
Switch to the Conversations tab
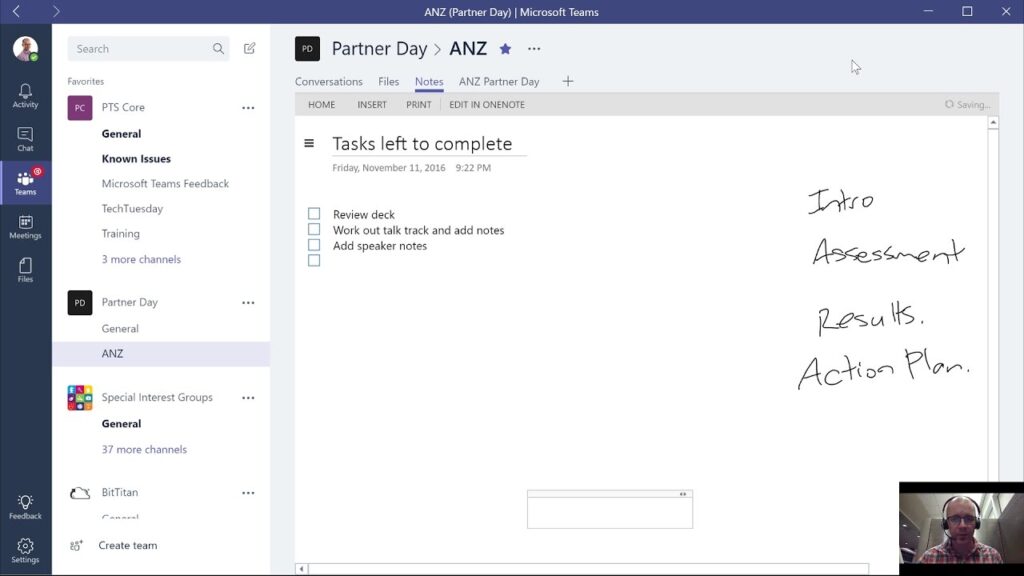[329, 81]
